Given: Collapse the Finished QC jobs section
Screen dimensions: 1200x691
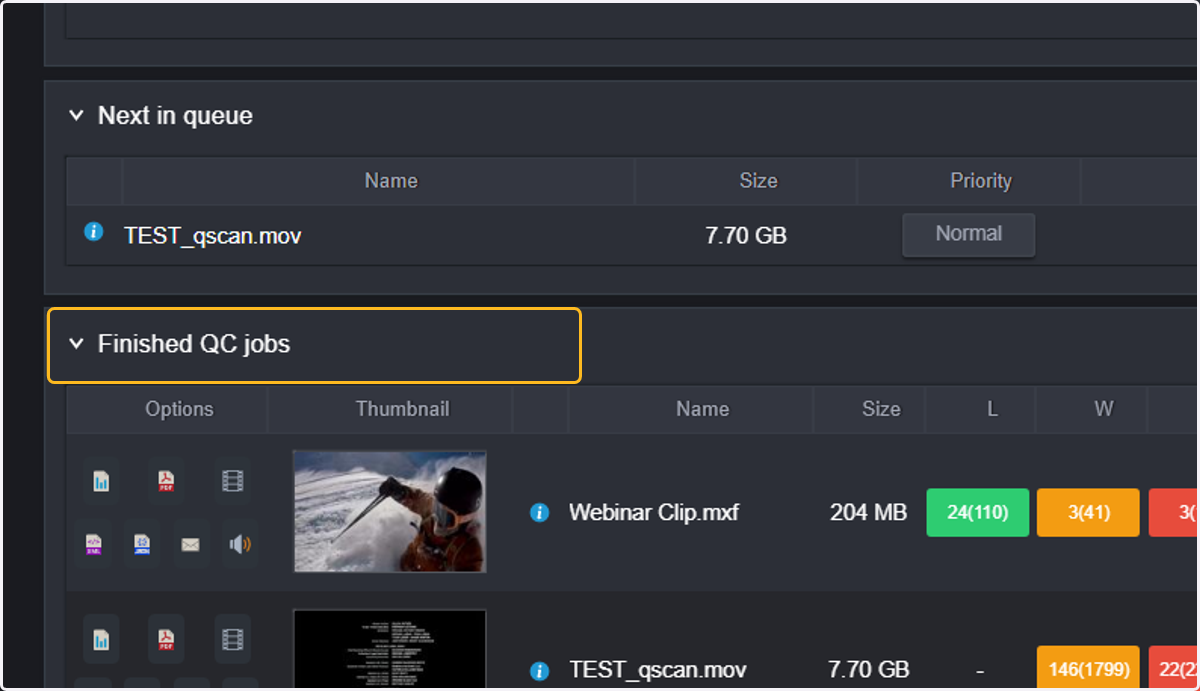Looking at the screenshot, I should tap(76, 344).
